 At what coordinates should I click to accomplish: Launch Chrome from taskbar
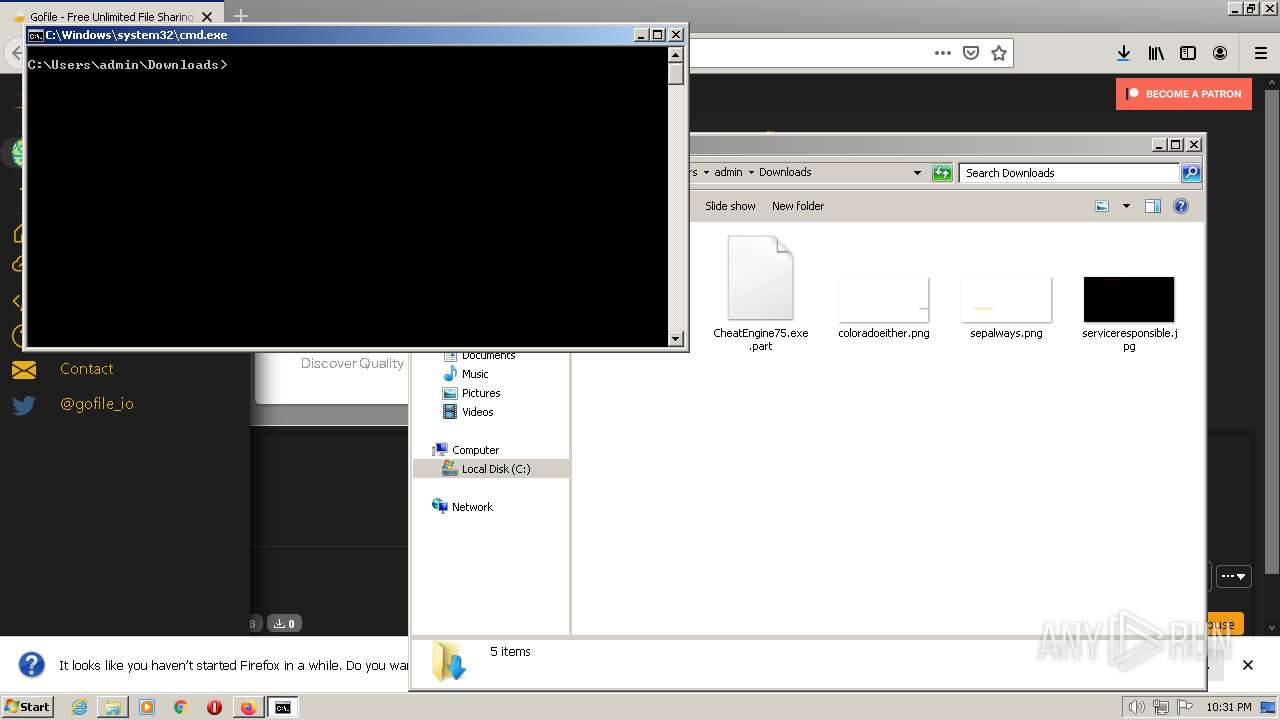click(x=181, y=707)
